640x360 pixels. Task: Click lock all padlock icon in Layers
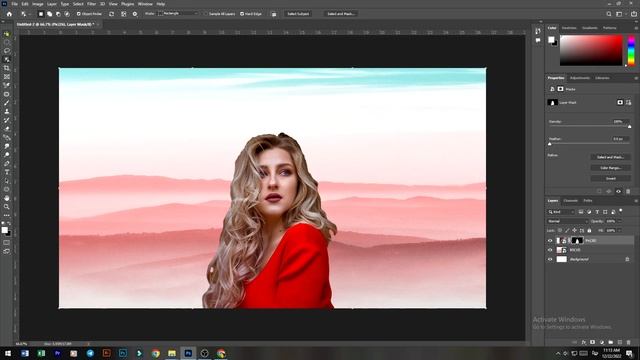pyautogui.click(x=589, y=231)
